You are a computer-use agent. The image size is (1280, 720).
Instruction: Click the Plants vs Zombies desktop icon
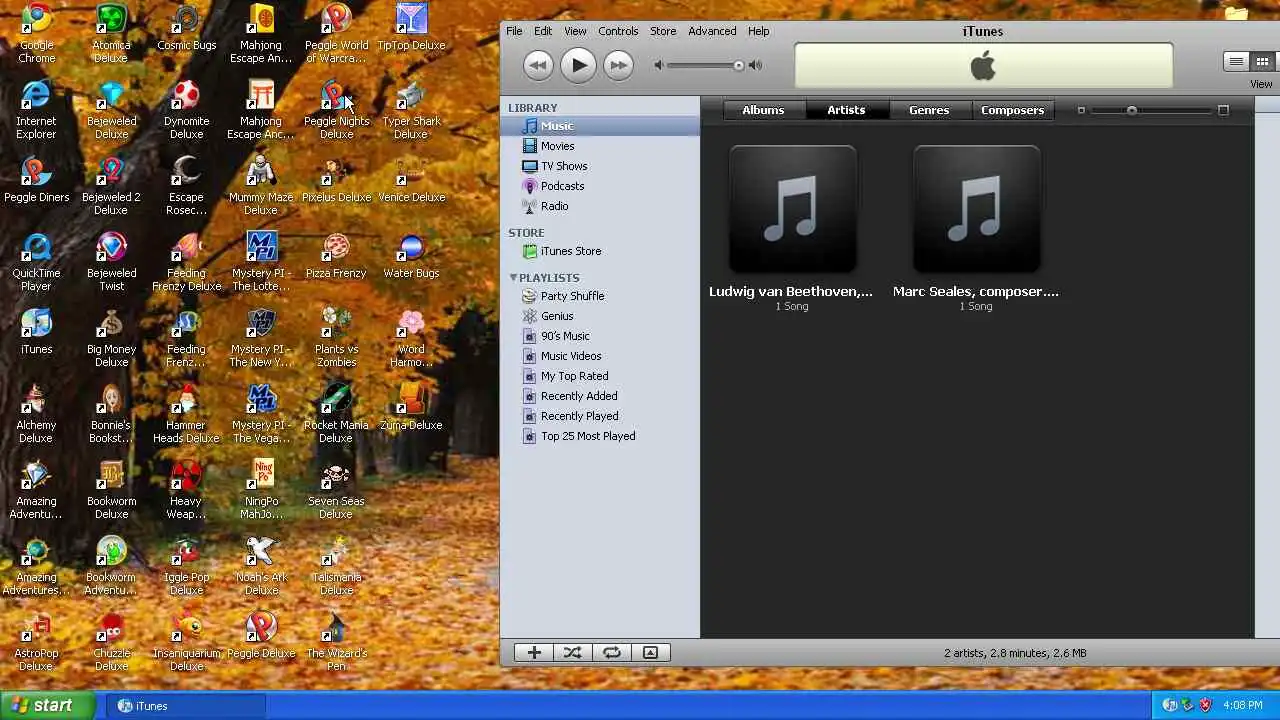pyautogui.click(x=336, y=338)
